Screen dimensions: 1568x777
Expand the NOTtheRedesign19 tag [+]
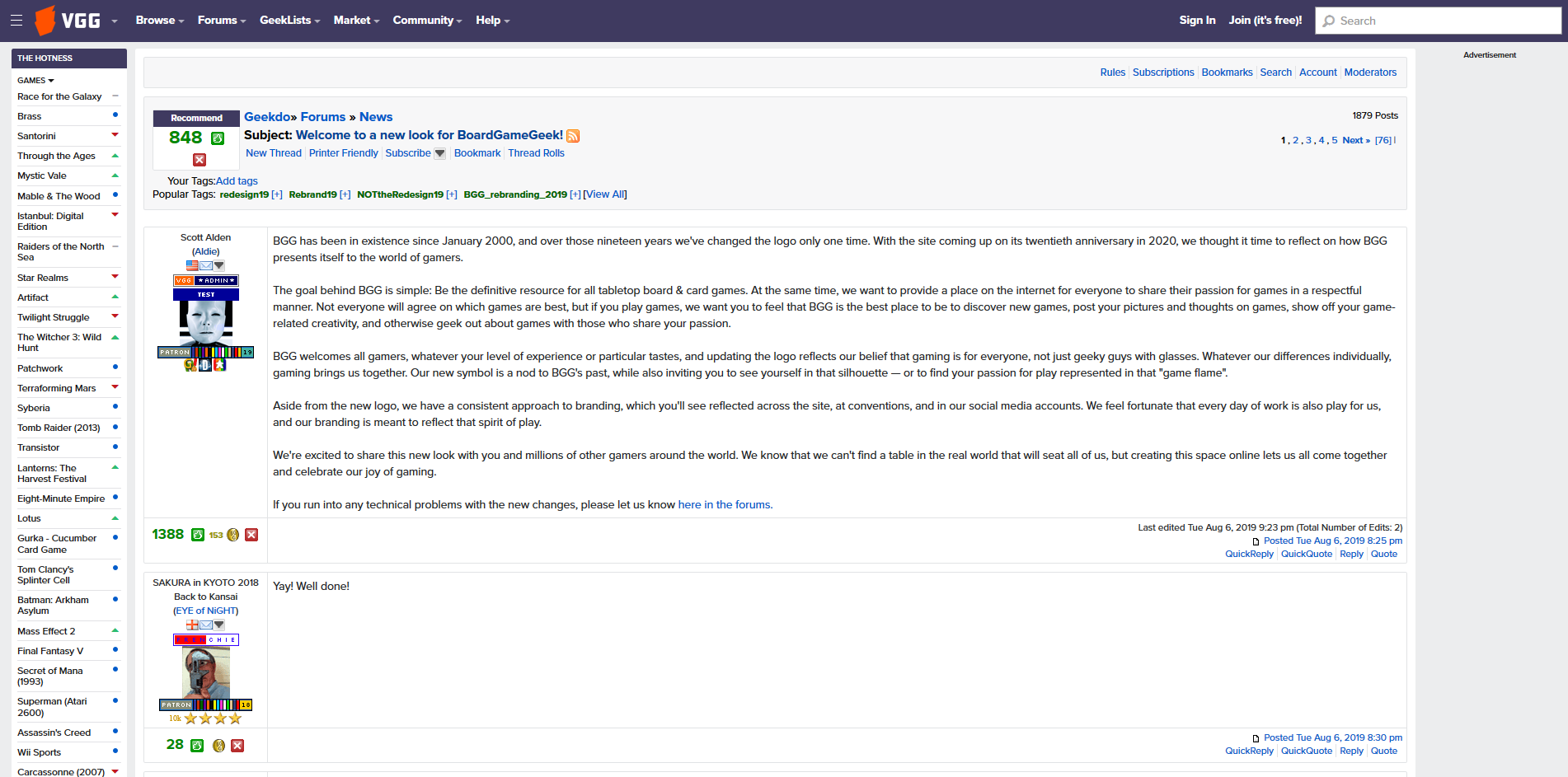tap(452, 194)
